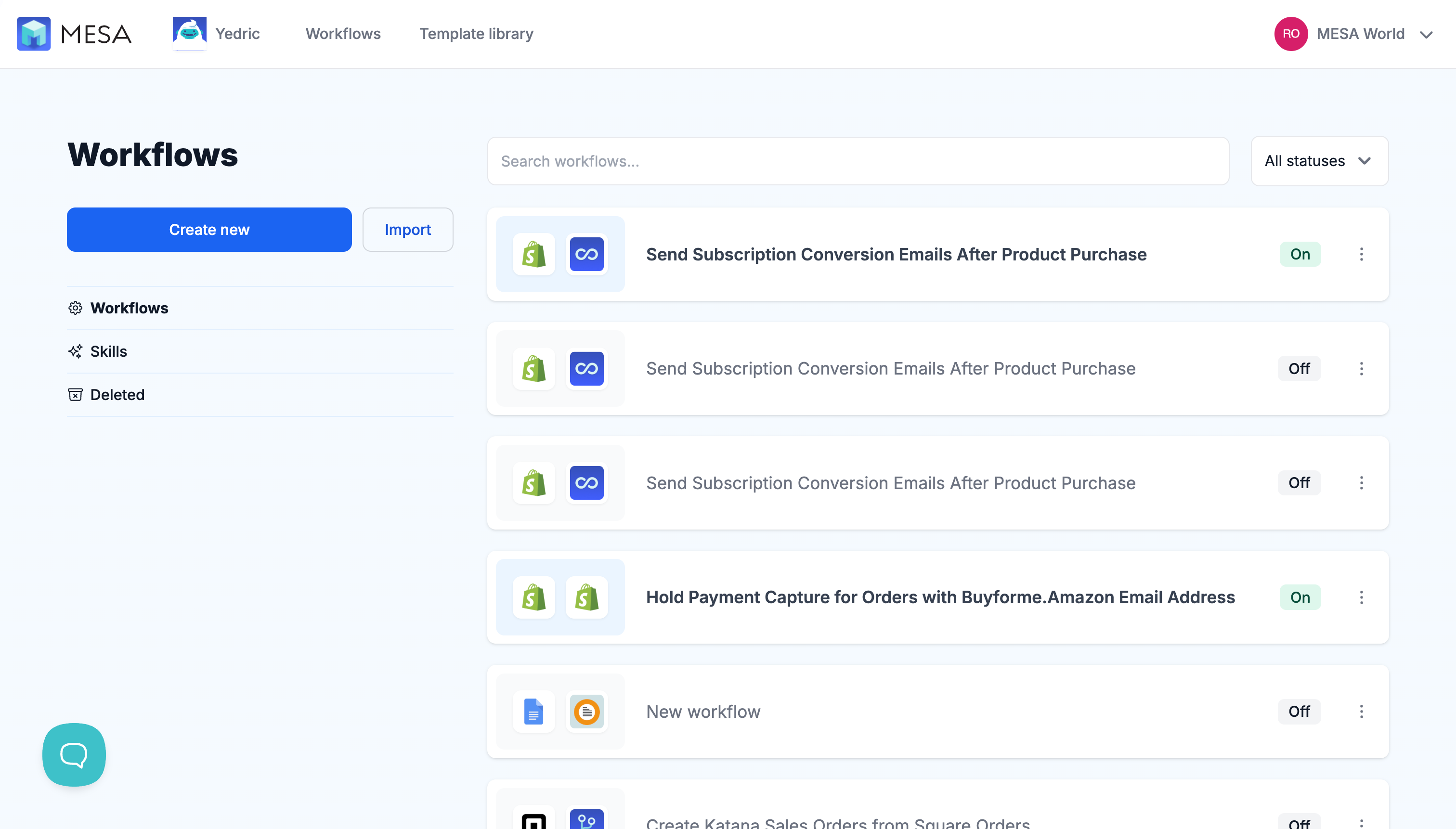Open the more options menu for New workflow
Image resolution: width=1456 pixels, height=829 pixels.
1361,711
